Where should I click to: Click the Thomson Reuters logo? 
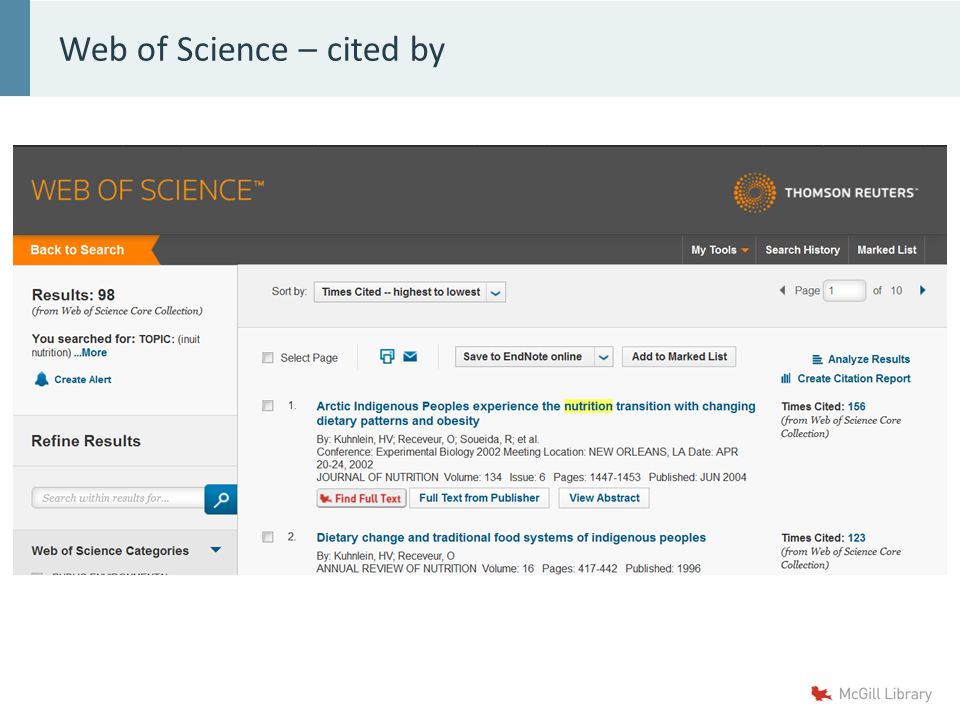tap(825, 192)
